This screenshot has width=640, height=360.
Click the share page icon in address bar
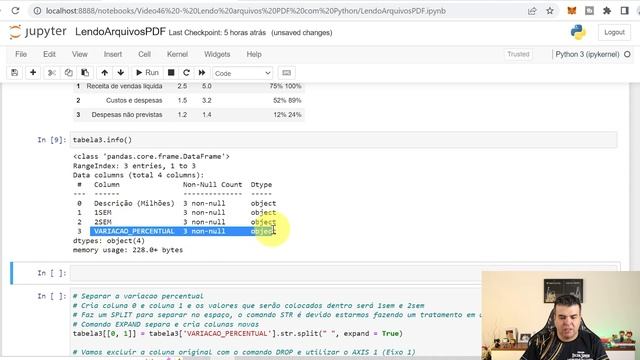coord(532,11)
